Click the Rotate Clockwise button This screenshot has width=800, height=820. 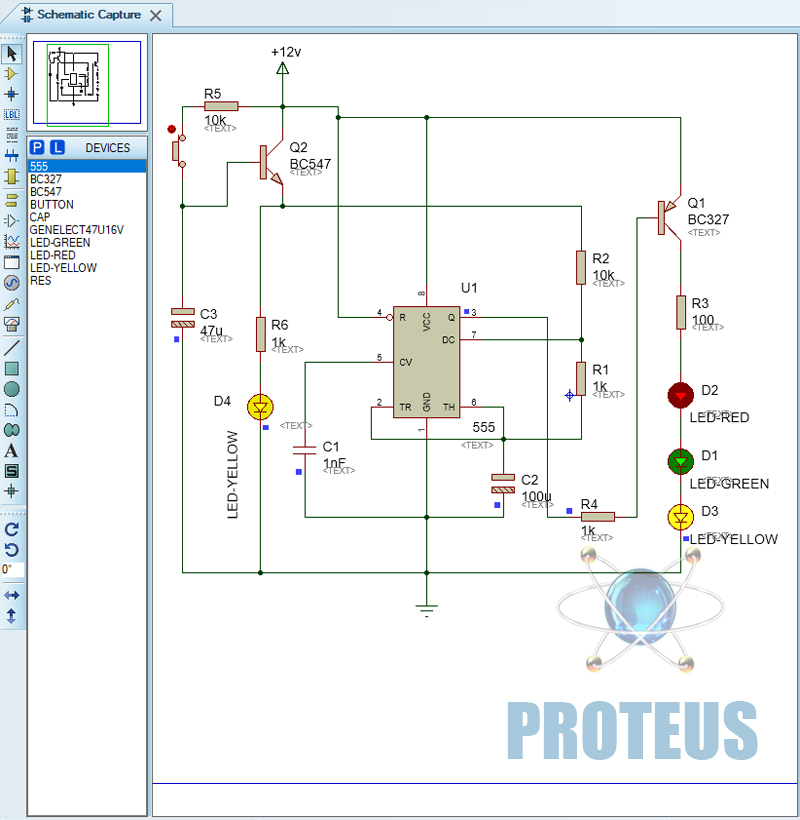pyautogui.click(x=12, y=529)
